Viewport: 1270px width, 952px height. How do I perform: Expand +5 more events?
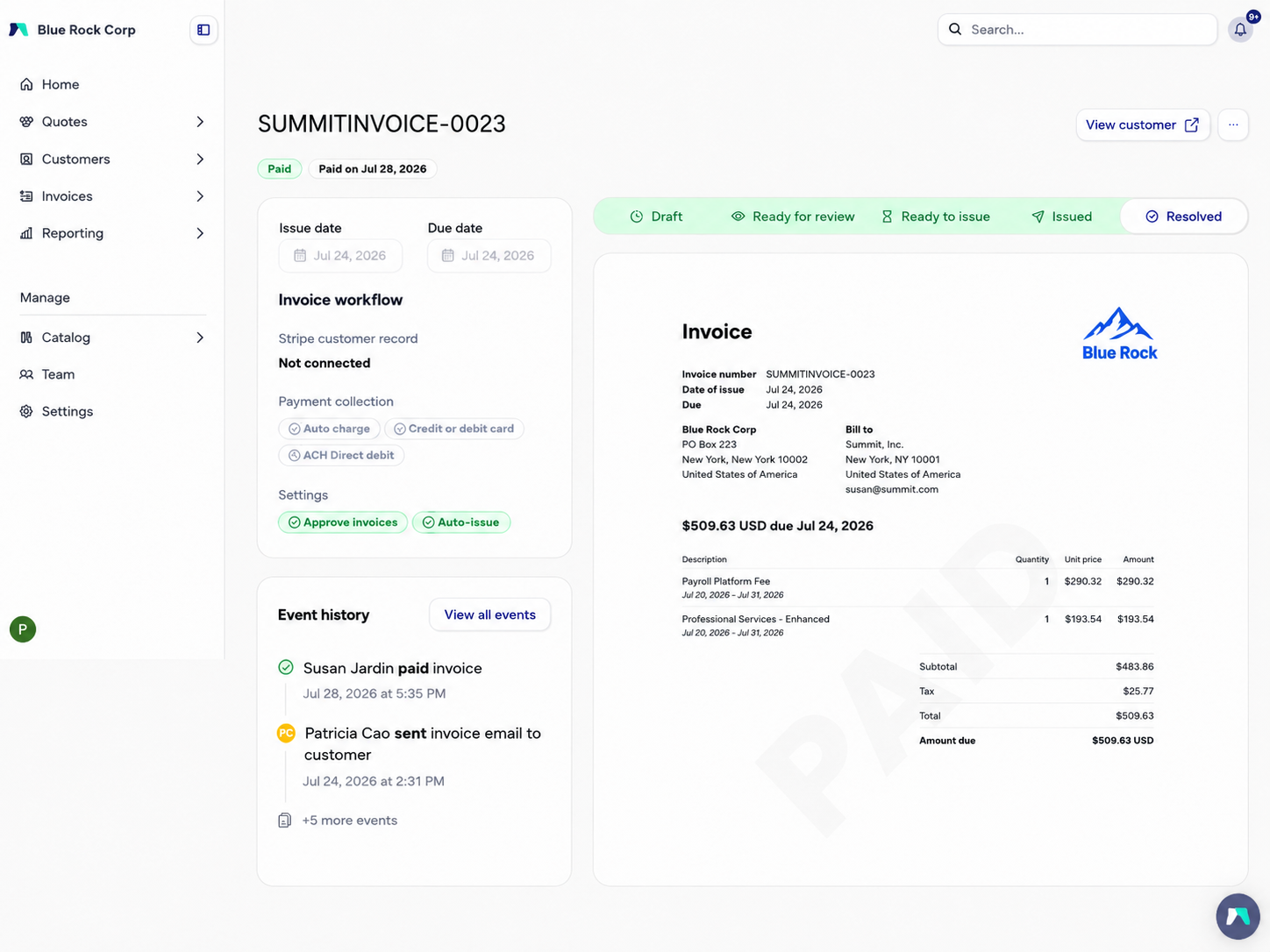349,821
